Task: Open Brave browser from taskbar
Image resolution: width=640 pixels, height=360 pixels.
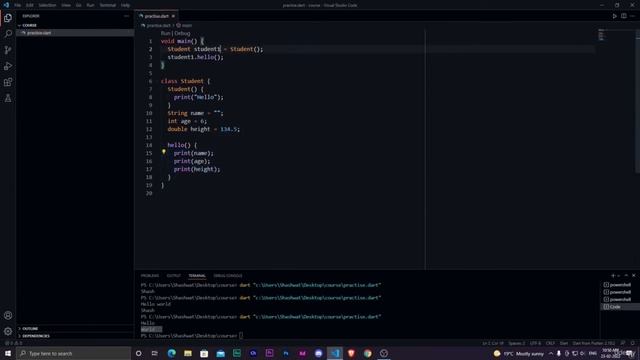Action: 351,353
